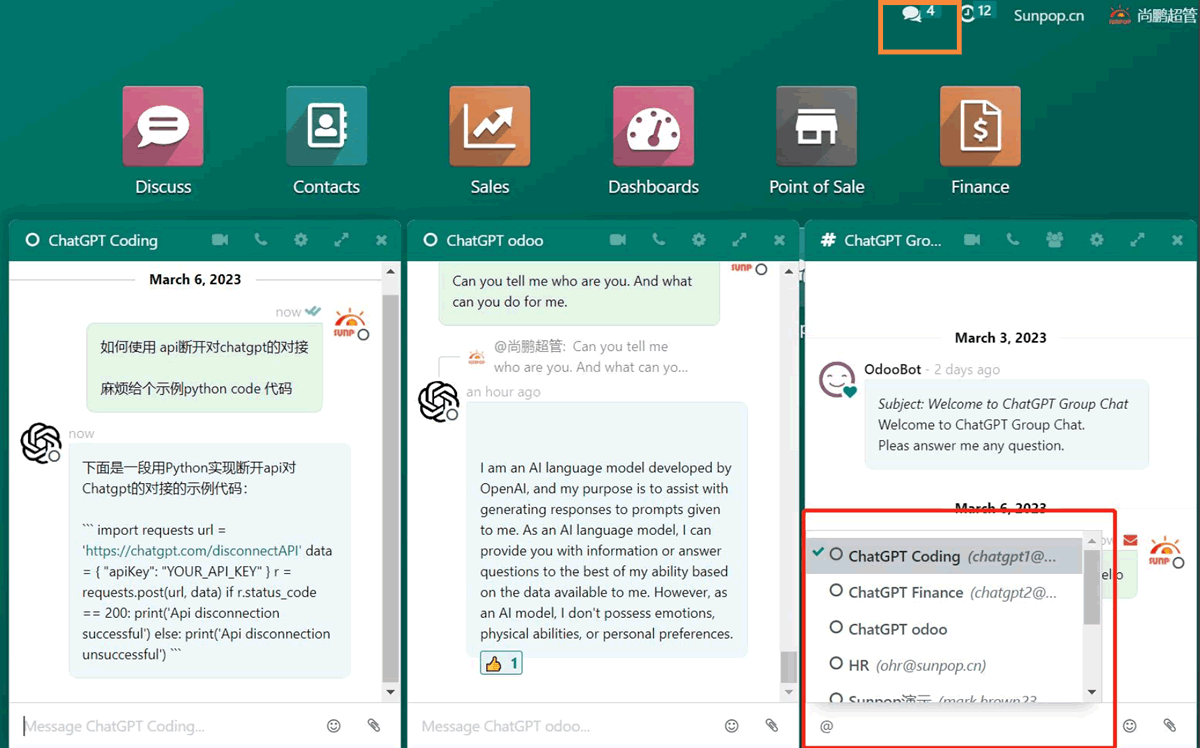Attach file in ChatGPT Coding input
The image size is (1200, 748).
pos(374,726)
